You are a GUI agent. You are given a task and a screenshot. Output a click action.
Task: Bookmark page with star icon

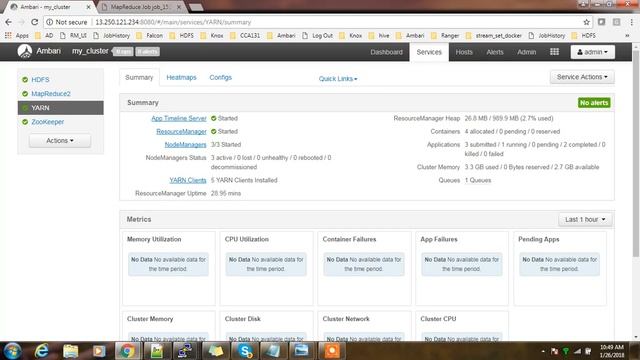(x=587, y=22)
